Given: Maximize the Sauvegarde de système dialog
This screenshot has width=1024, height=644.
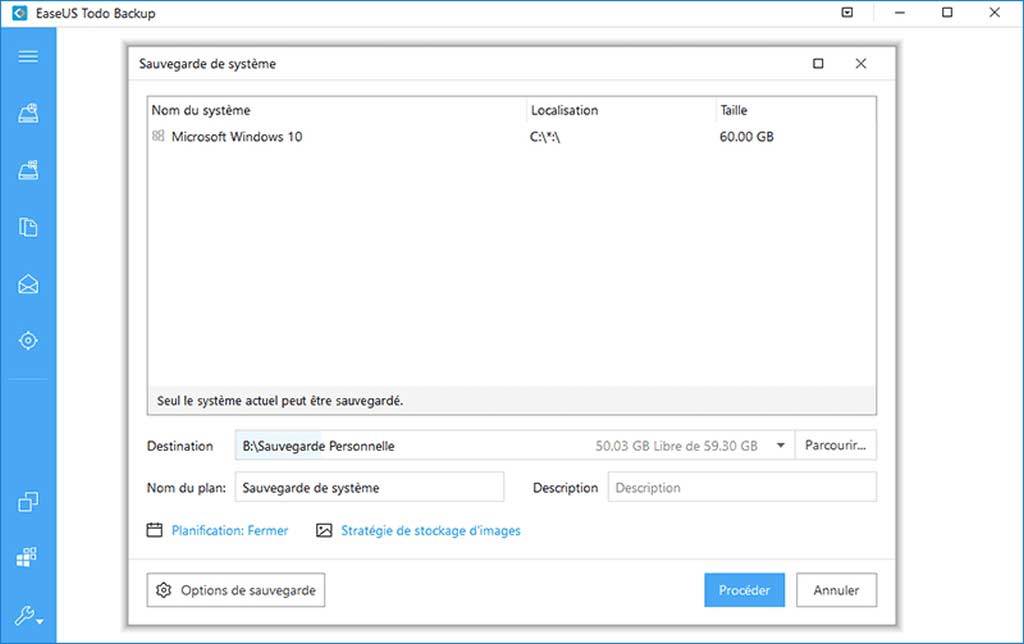Looking at the screenshot, I should pyautogui.click(x=818, y=63).
